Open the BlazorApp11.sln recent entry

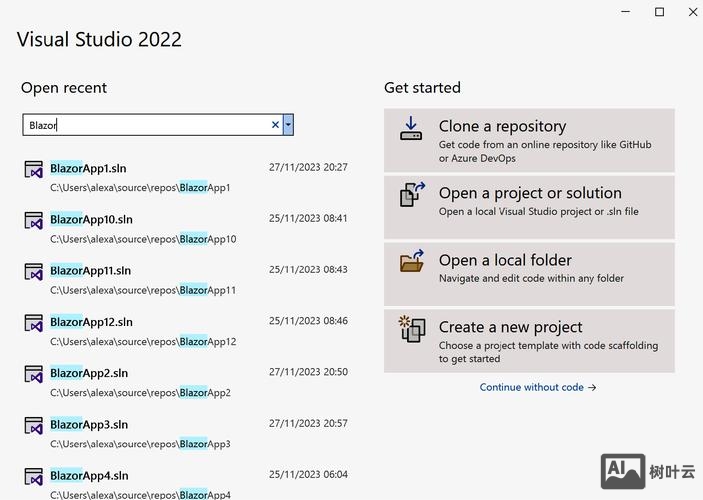(x=91, y=271)
